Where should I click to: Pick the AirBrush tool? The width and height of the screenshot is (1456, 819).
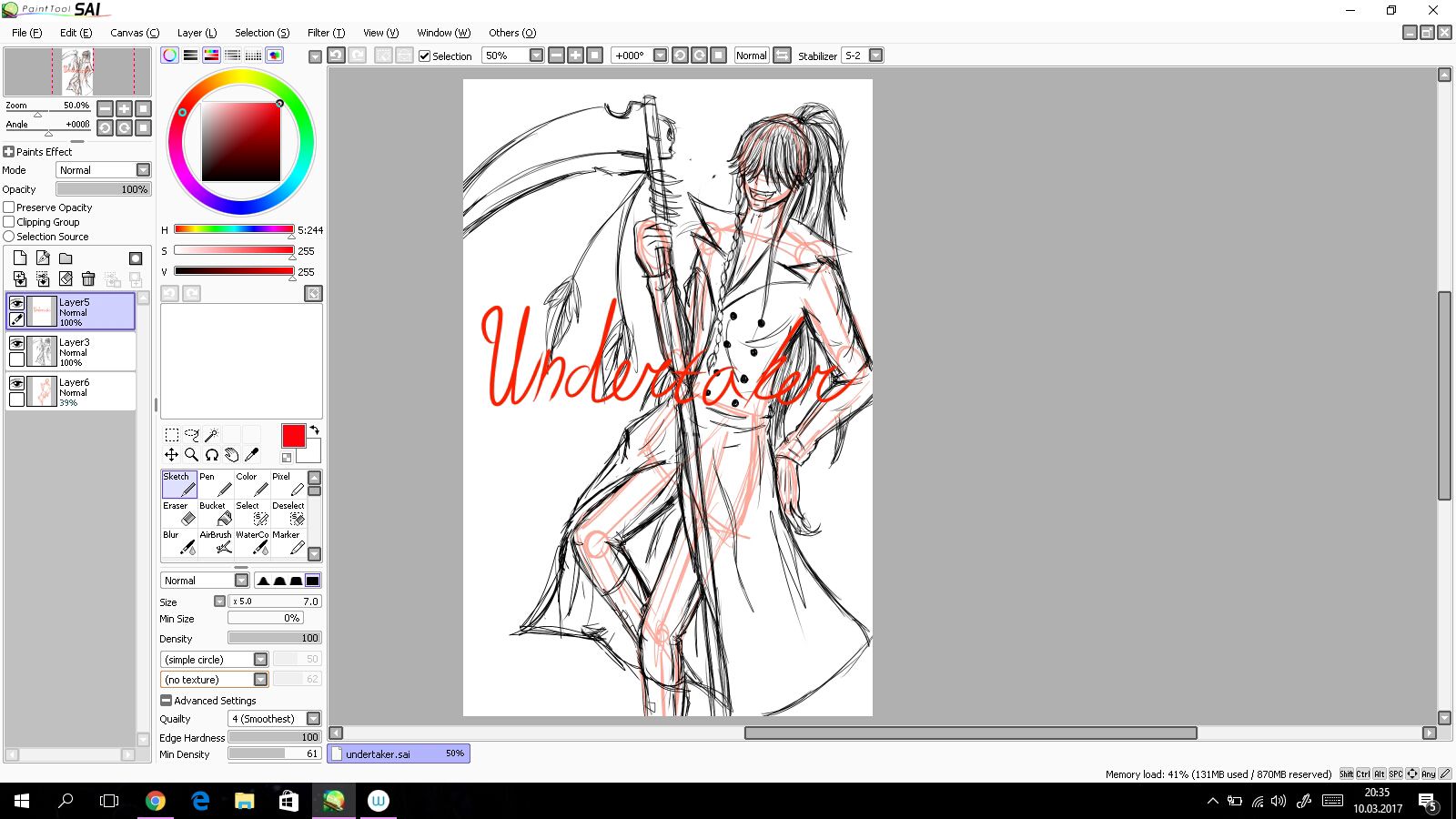[216, 542]
